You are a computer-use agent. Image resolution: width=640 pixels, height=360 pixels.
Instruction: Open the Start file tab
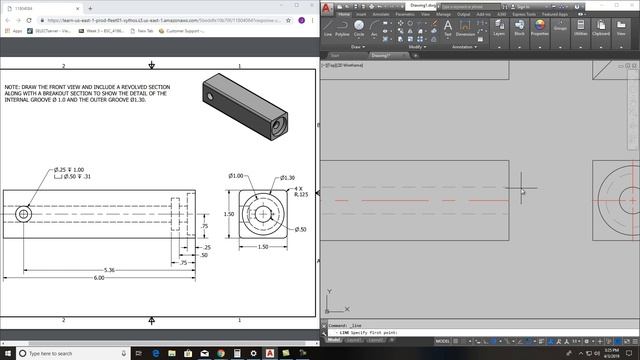tap(336, 56)
